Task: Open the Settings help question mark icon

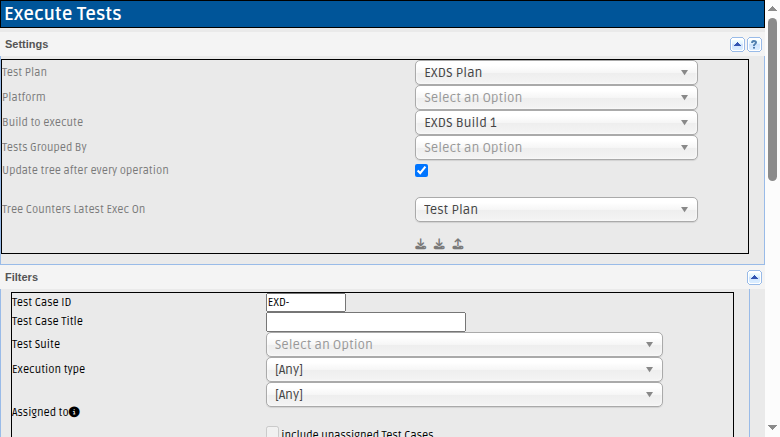Action: coord(754,45)
